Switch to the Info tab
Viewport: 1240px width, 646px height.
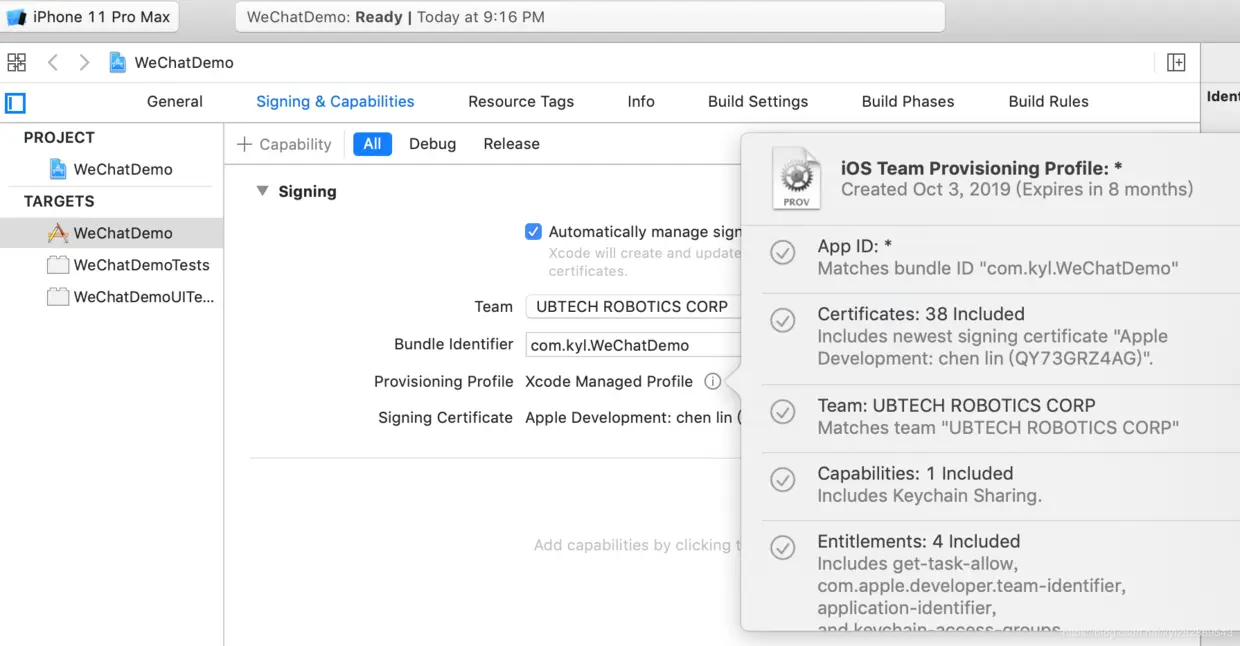click(641, 101)
